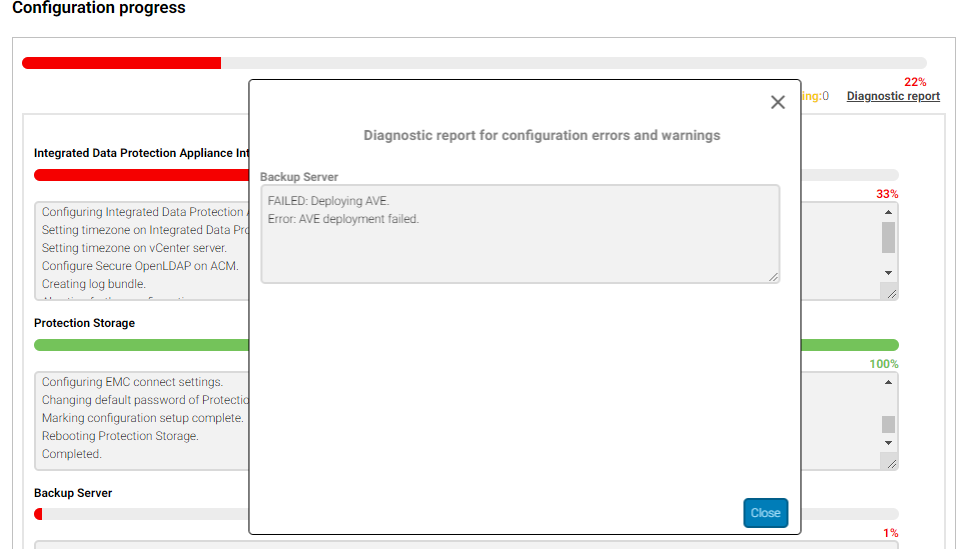Click scrollbar thumb in Protection Storage log
The width and height of the screenshot is (956, 549).
tap(888, 424)
